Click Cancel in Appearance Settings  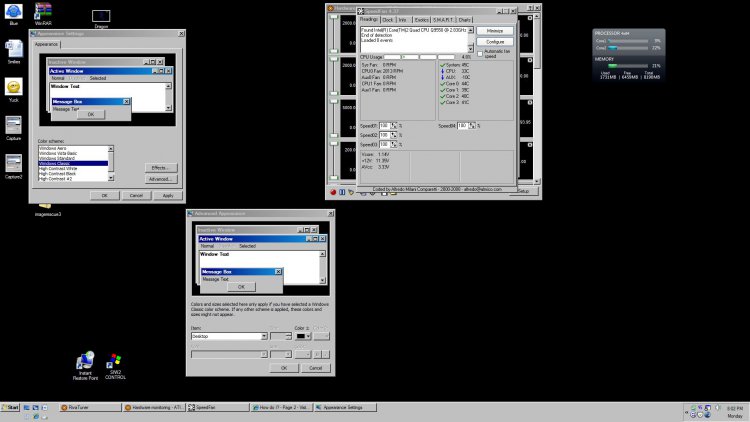(136, 196)
